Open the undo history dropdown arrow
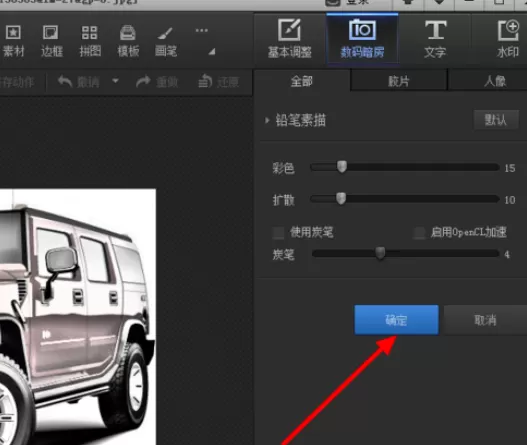The height and width of the screenshot is (445, 527). click(115, 81)
